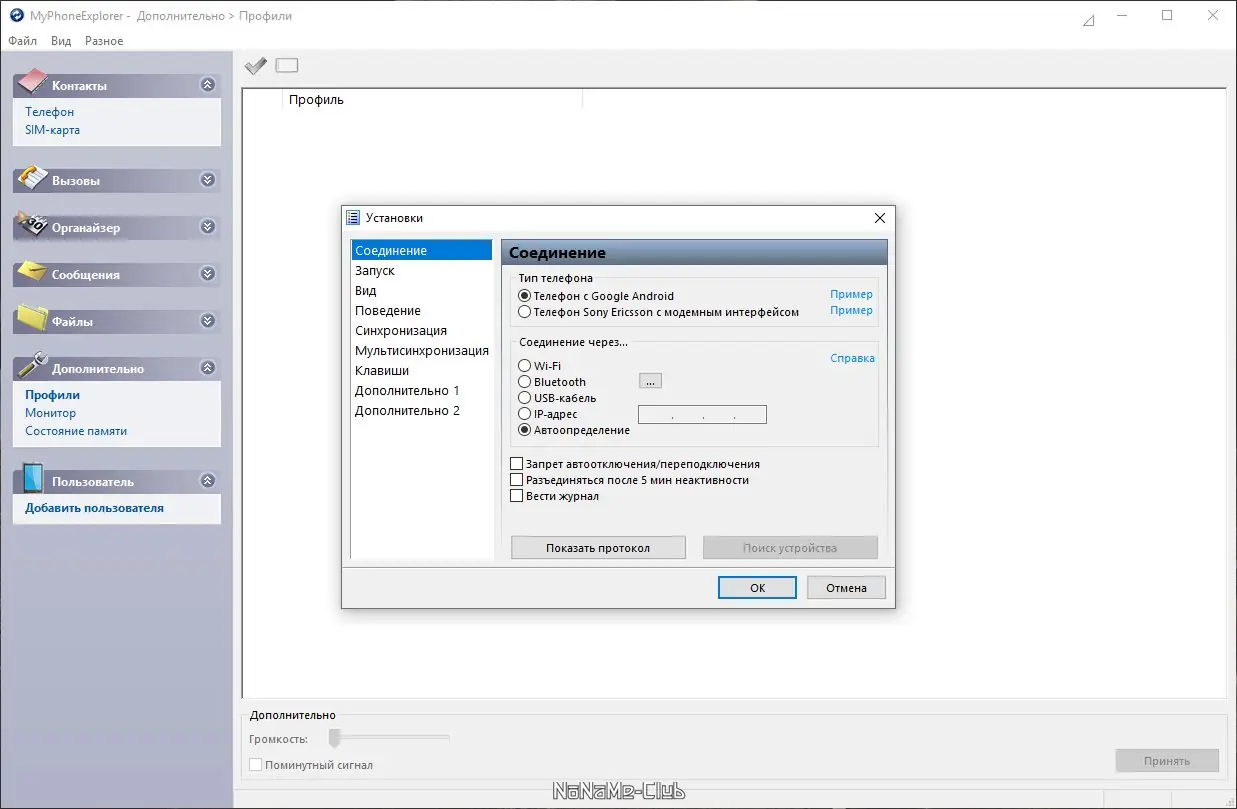Expand the Сообщения section chevron

[207, 274]
